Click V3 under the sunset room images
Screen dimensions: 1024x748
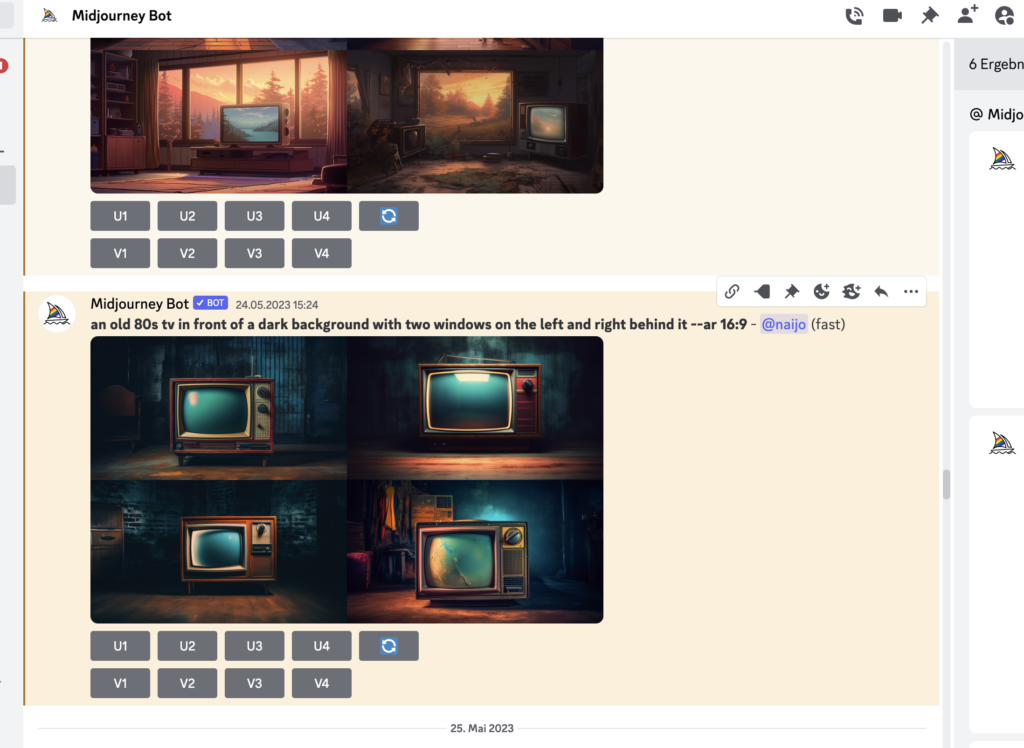[255, 253]
